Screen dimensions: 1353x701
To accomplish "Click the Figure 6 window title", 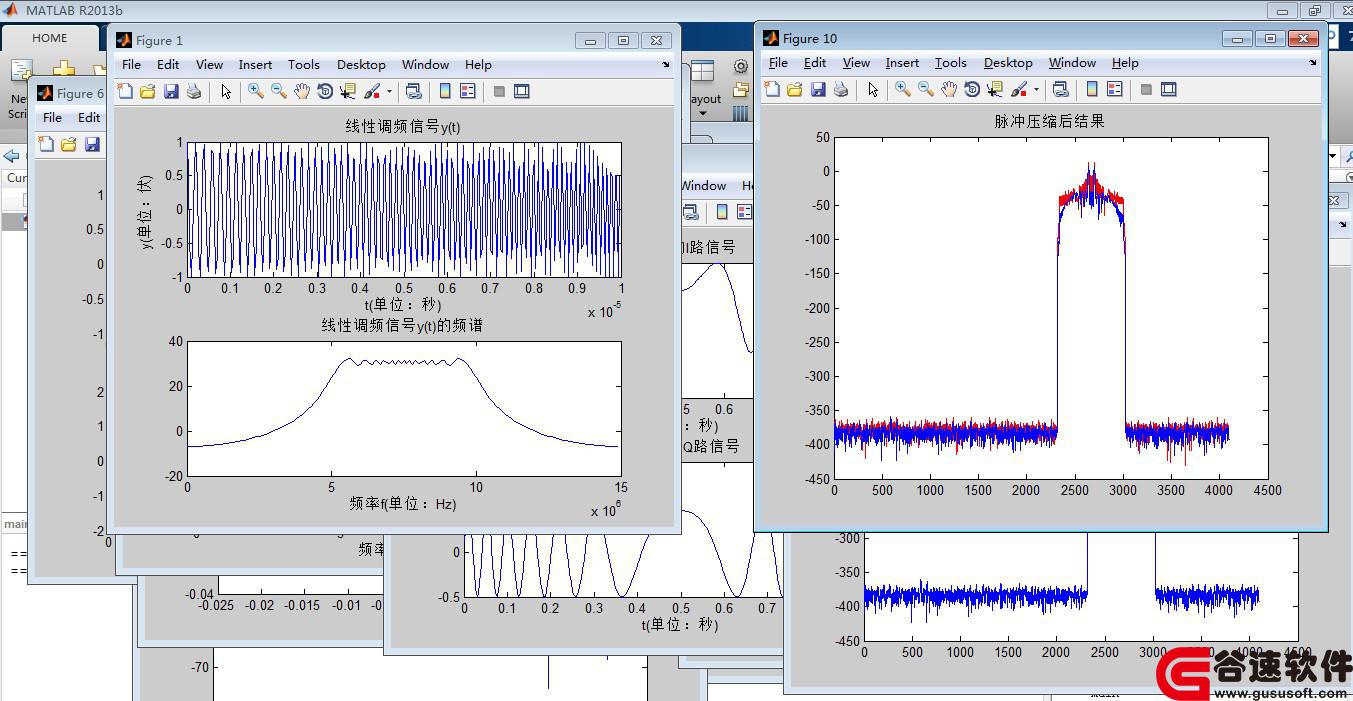I will tap(80, 93).
